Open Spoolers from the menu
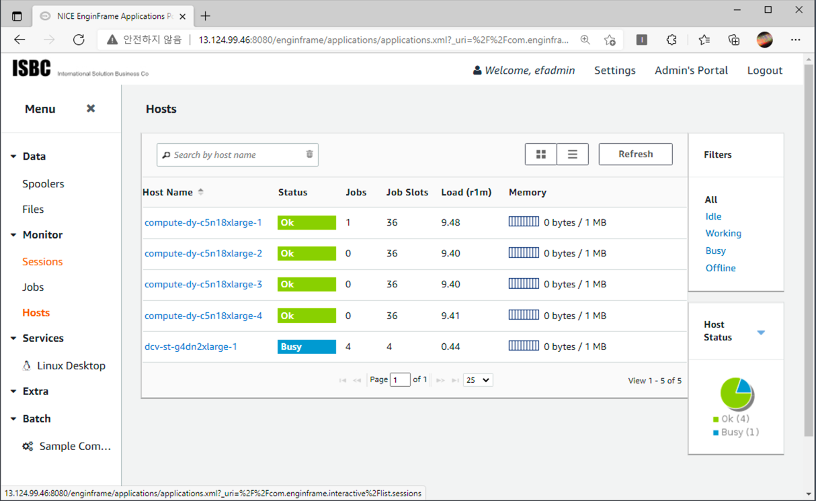 [43, 184]
